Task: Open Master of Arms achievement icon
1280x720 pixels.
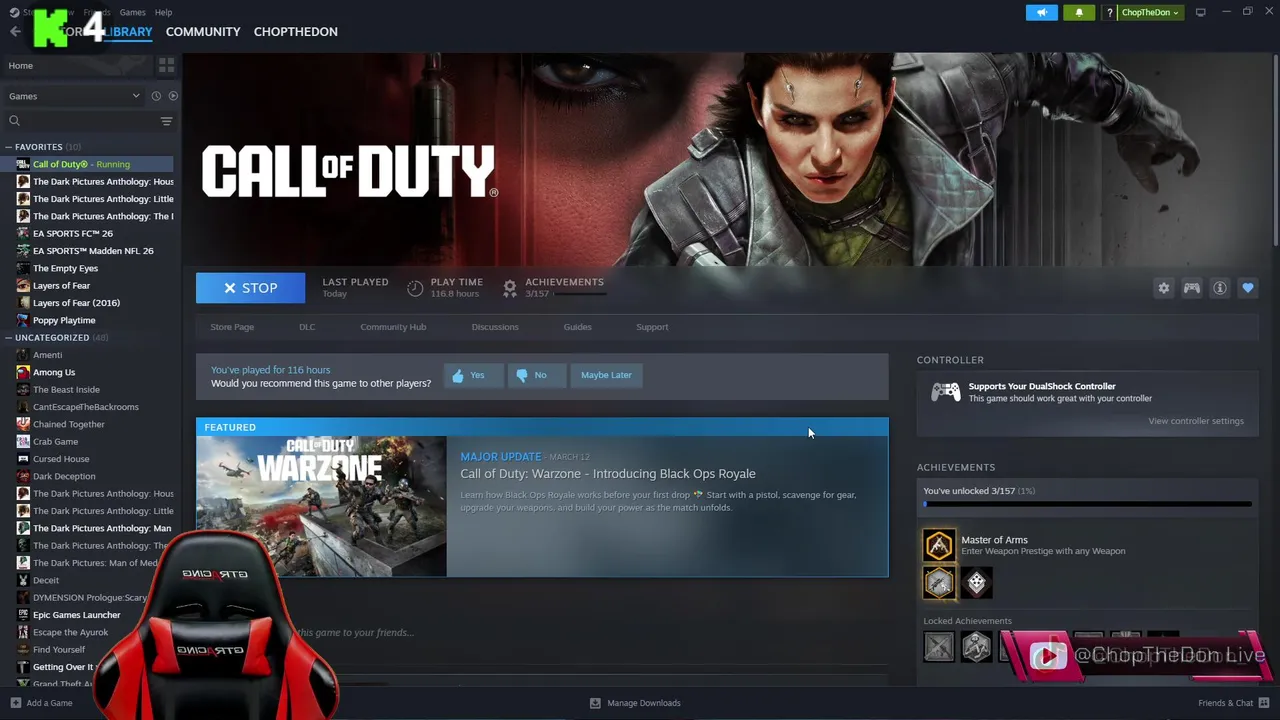Action: [x=939, y=545]
